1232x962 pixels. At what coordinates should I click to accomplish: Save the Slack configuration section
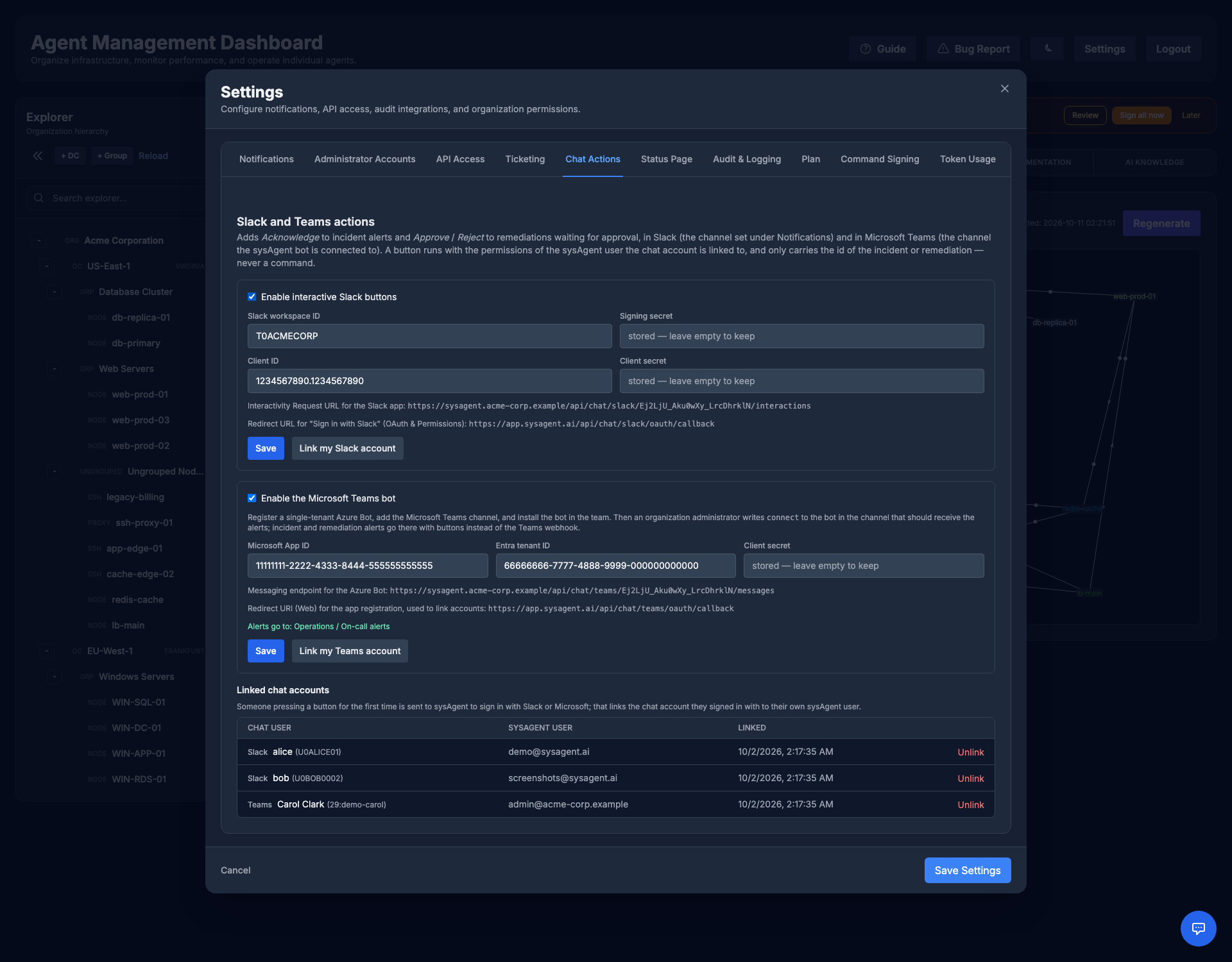pos(266,448)
